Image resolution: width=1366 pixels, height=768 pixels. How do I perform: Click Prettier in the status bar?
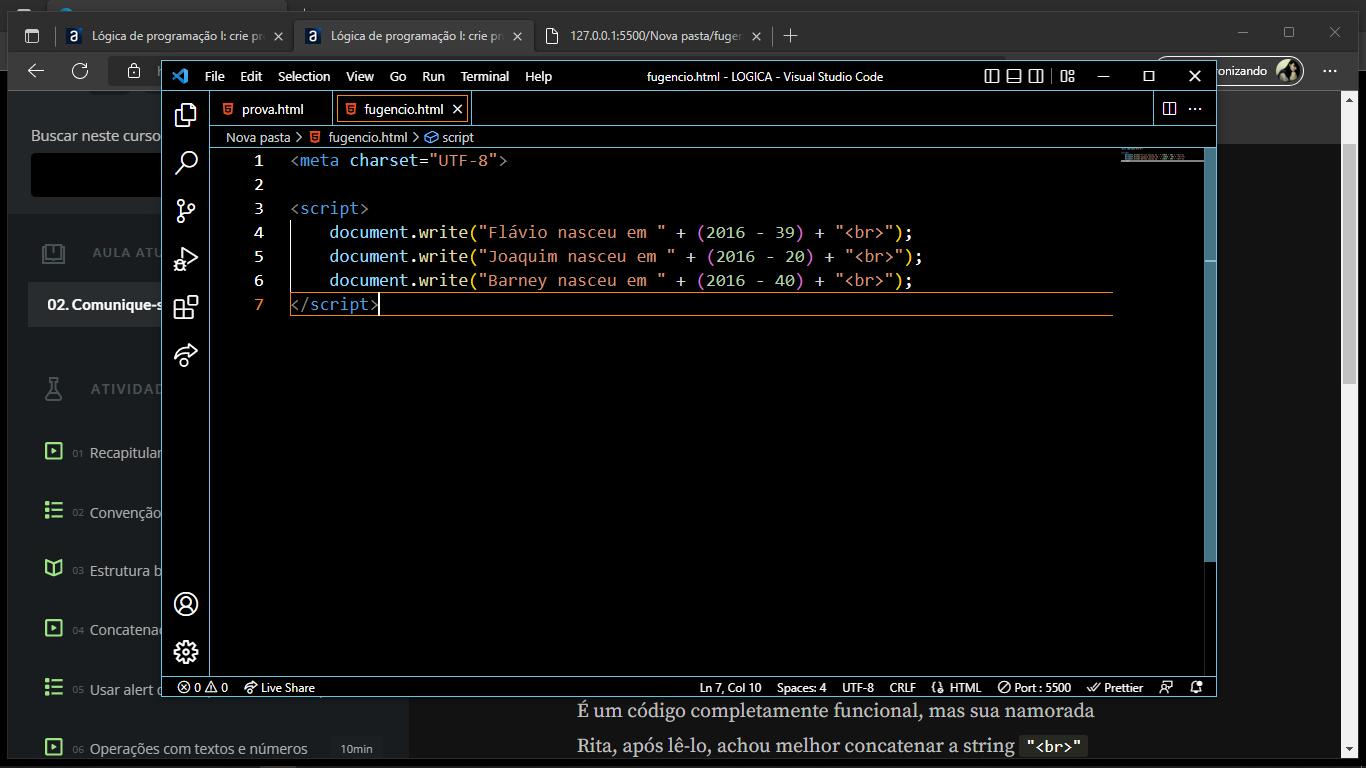click(1116, 687)
